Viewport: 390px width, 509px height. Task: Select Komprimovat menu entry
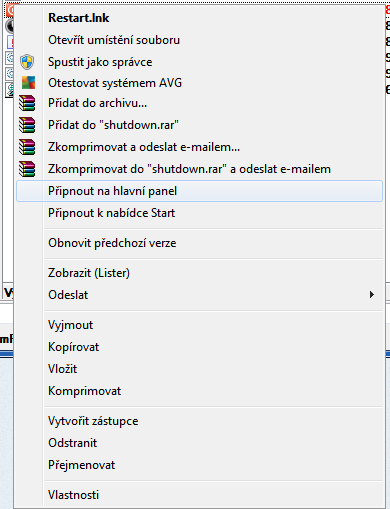point(200,391)
